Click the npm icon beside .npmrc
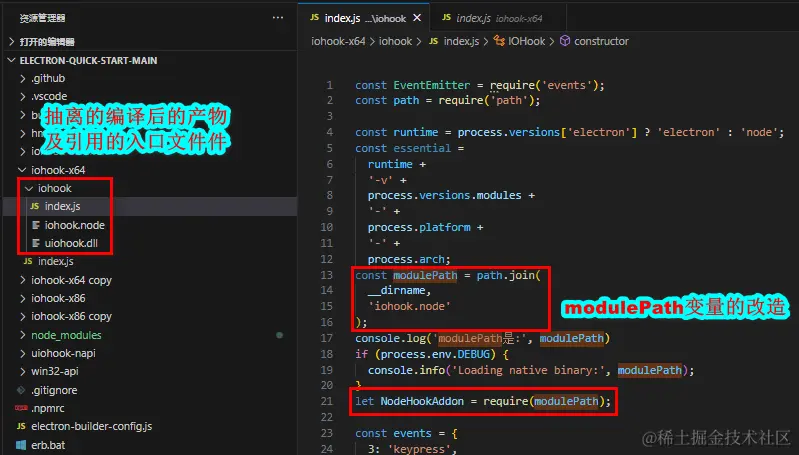This screenshot has height=455, width=799. [21, 408]
